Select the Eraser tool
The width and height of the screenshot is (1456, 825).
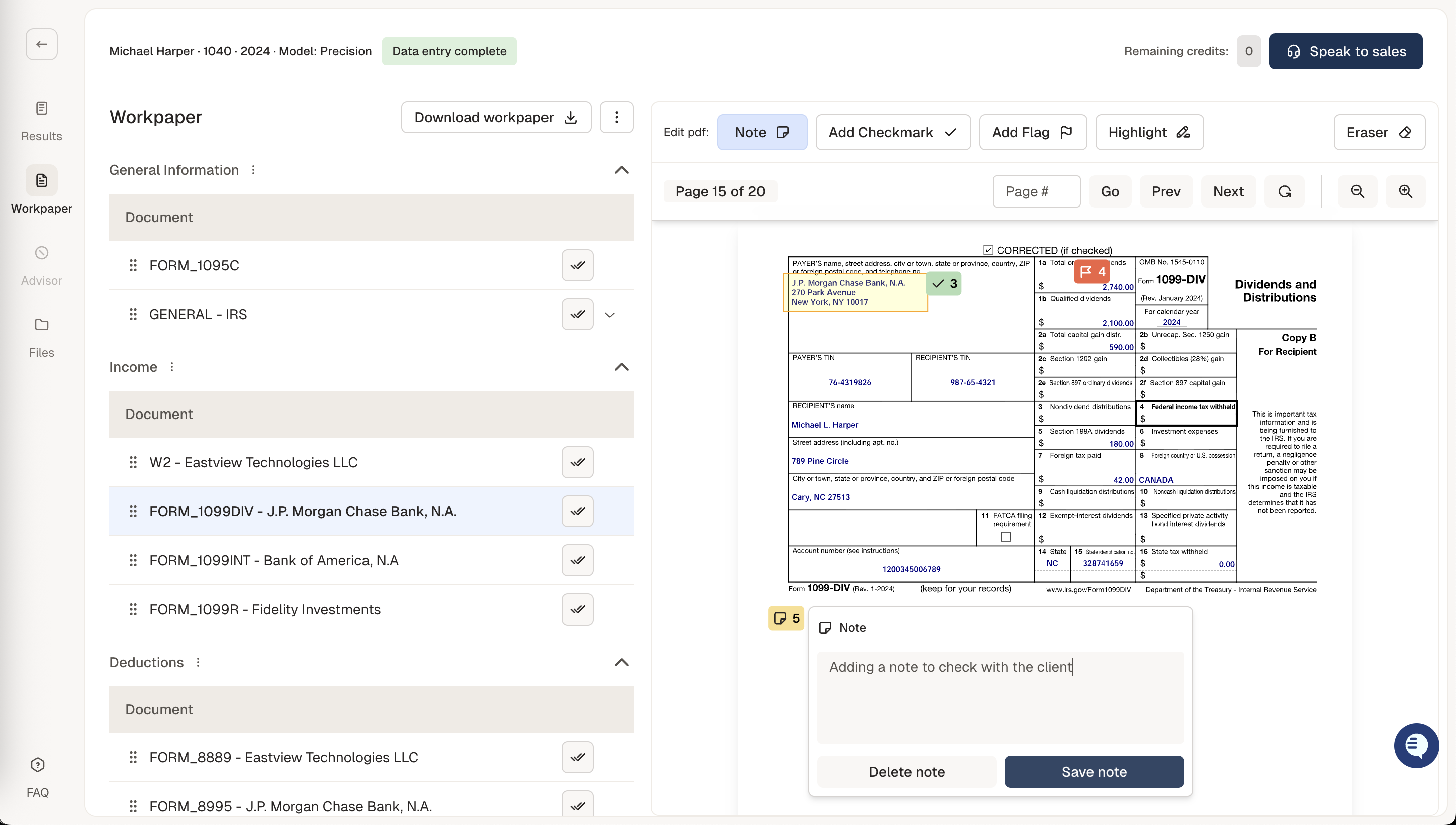[1379, 132]
